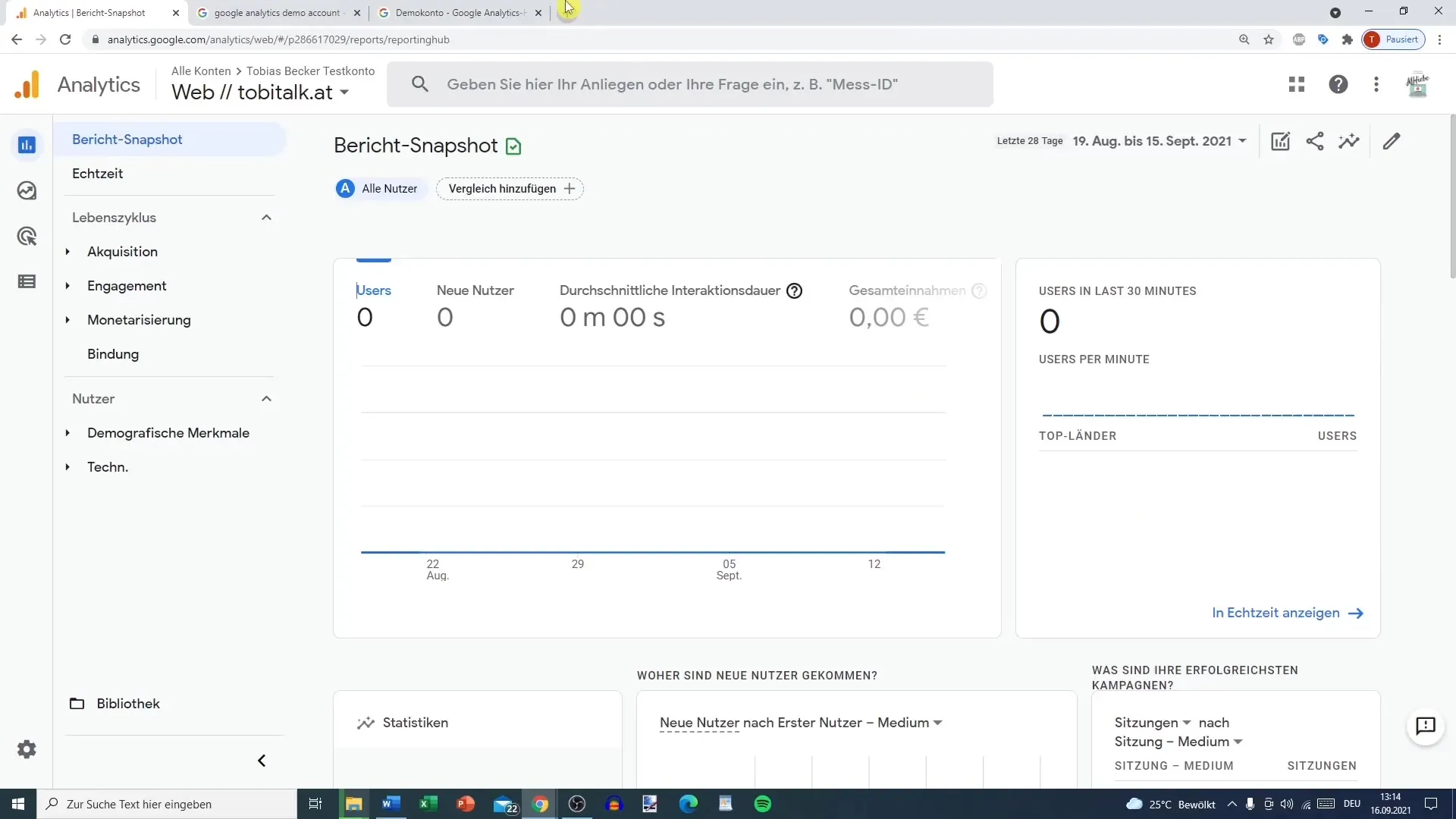Click the Statistiken trend icon
Image resolution: width=1456 pixels, height=819 pixels.
(x=366, y=722)
